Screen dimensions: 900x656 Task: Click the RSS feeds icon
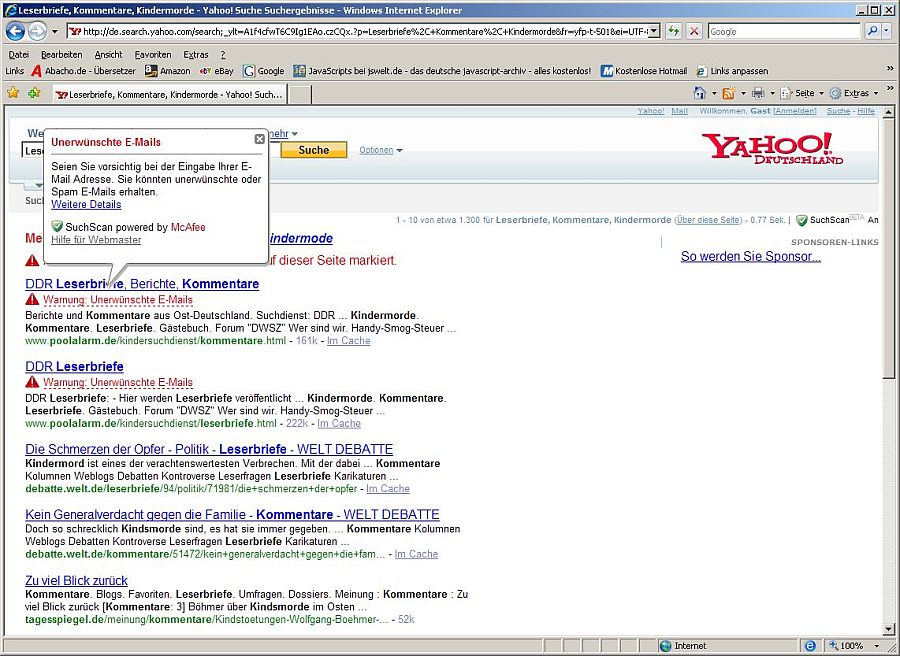tap(728, 92)
